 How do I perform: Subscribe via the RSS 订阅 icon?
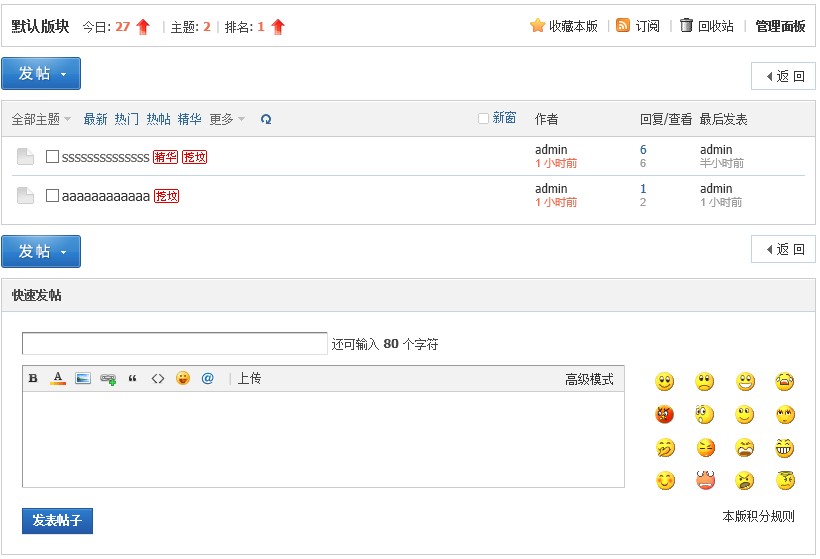coord(623,25)
